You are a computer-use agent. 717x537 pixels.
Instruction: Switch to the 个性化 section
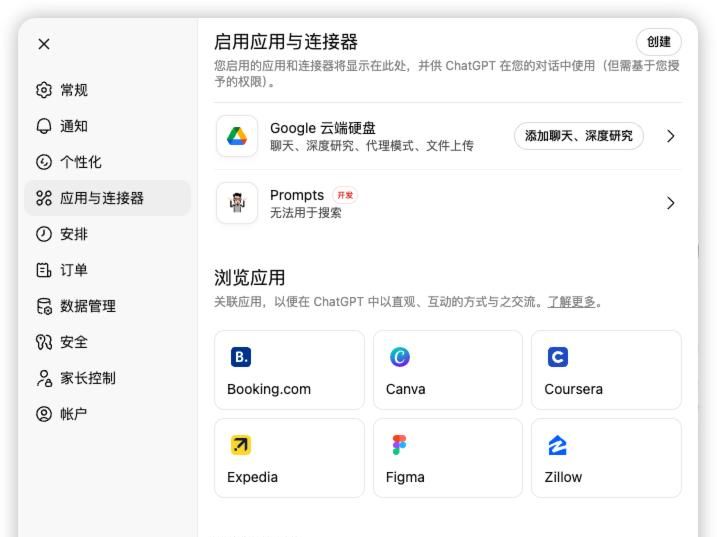point(107,162)
